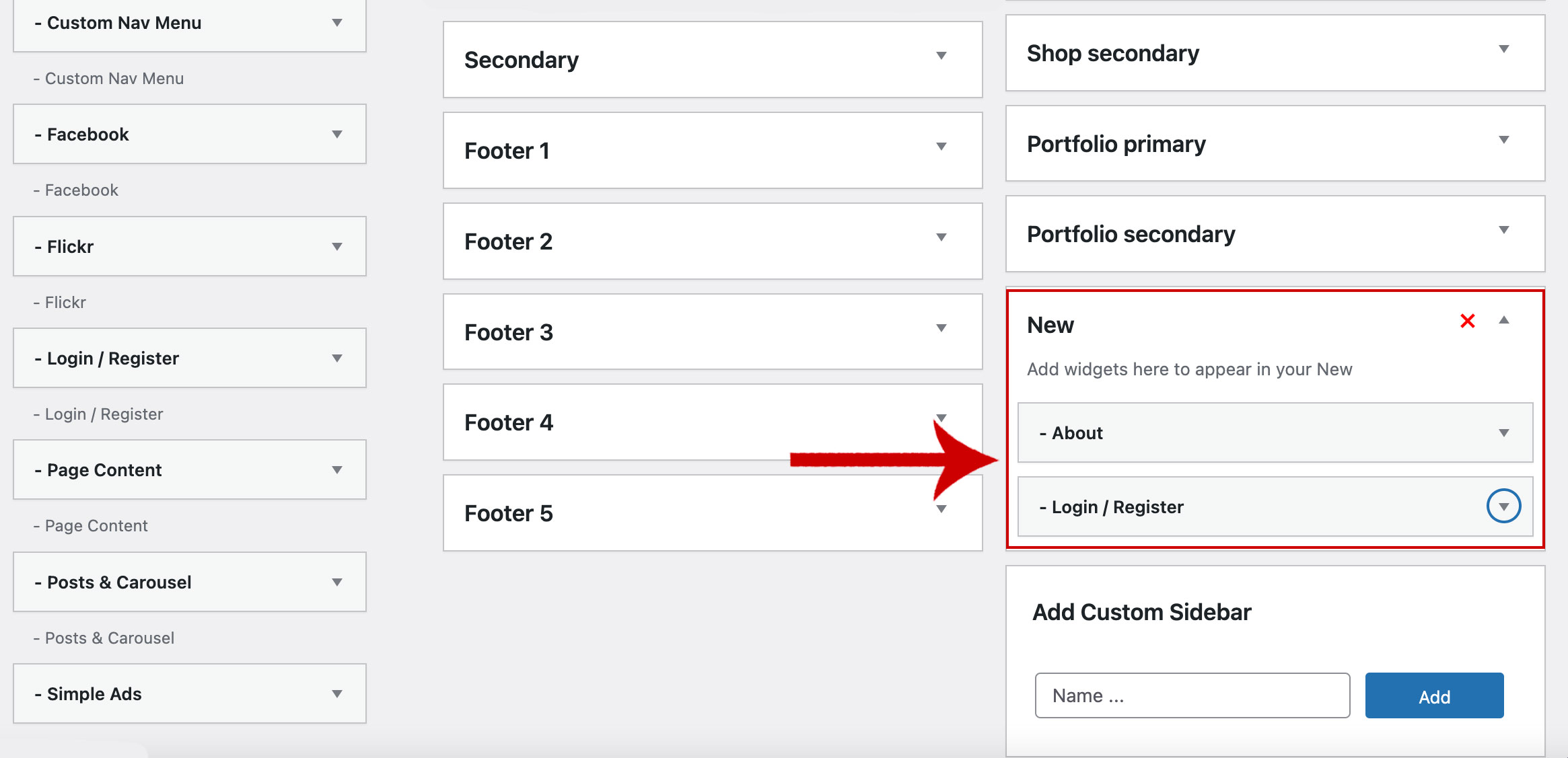
Task: Expand the Login / Register widget in New sidebar
Action: click(1503, 506)
